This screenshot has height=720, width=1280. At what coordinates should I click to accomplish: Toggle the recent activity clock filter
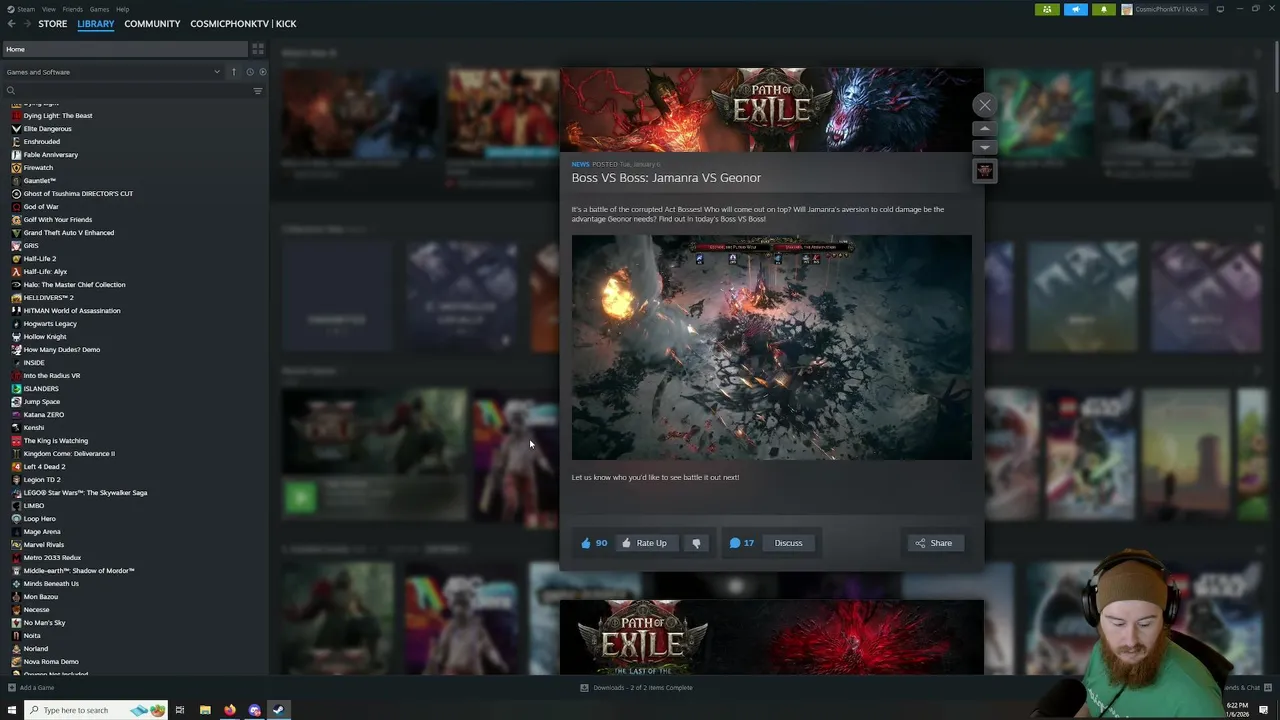point(249,72)
